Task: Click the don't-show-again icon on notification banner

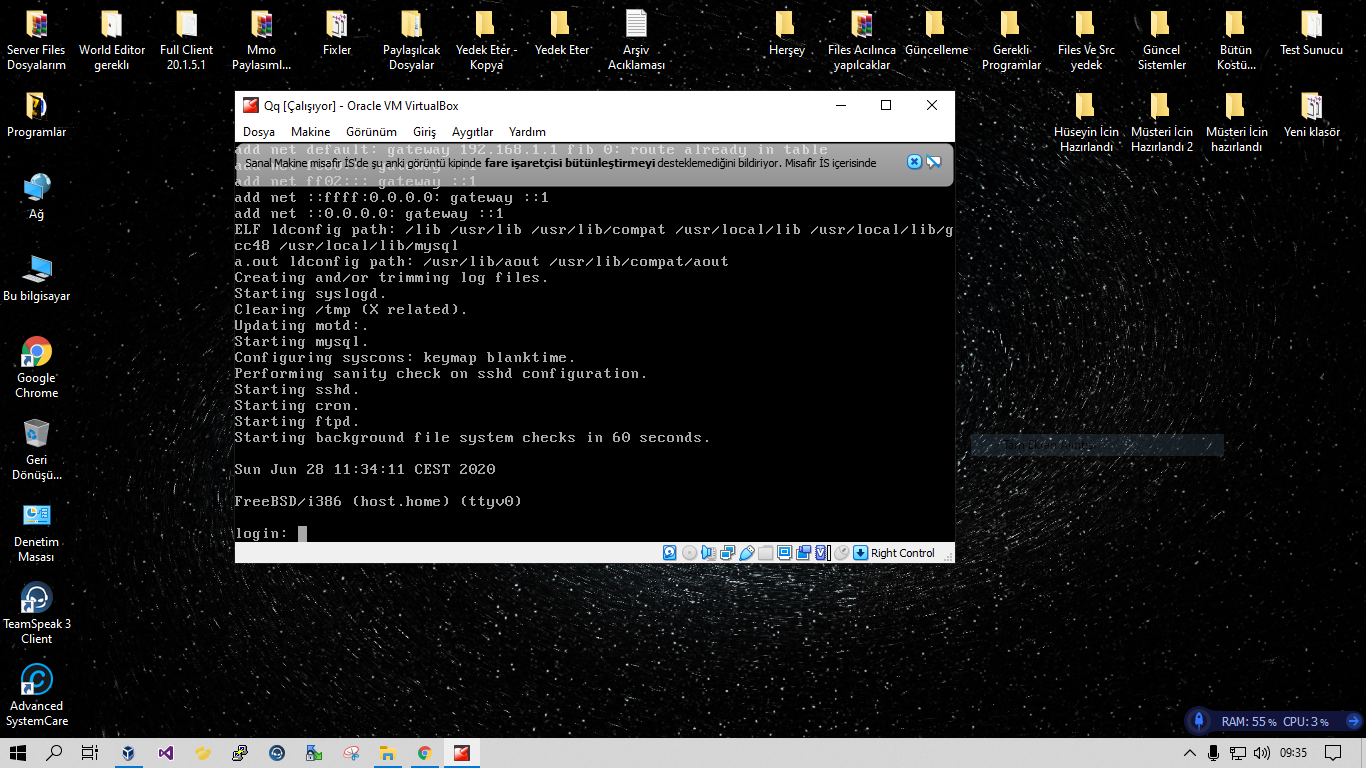Action: (x=934, y=162)
